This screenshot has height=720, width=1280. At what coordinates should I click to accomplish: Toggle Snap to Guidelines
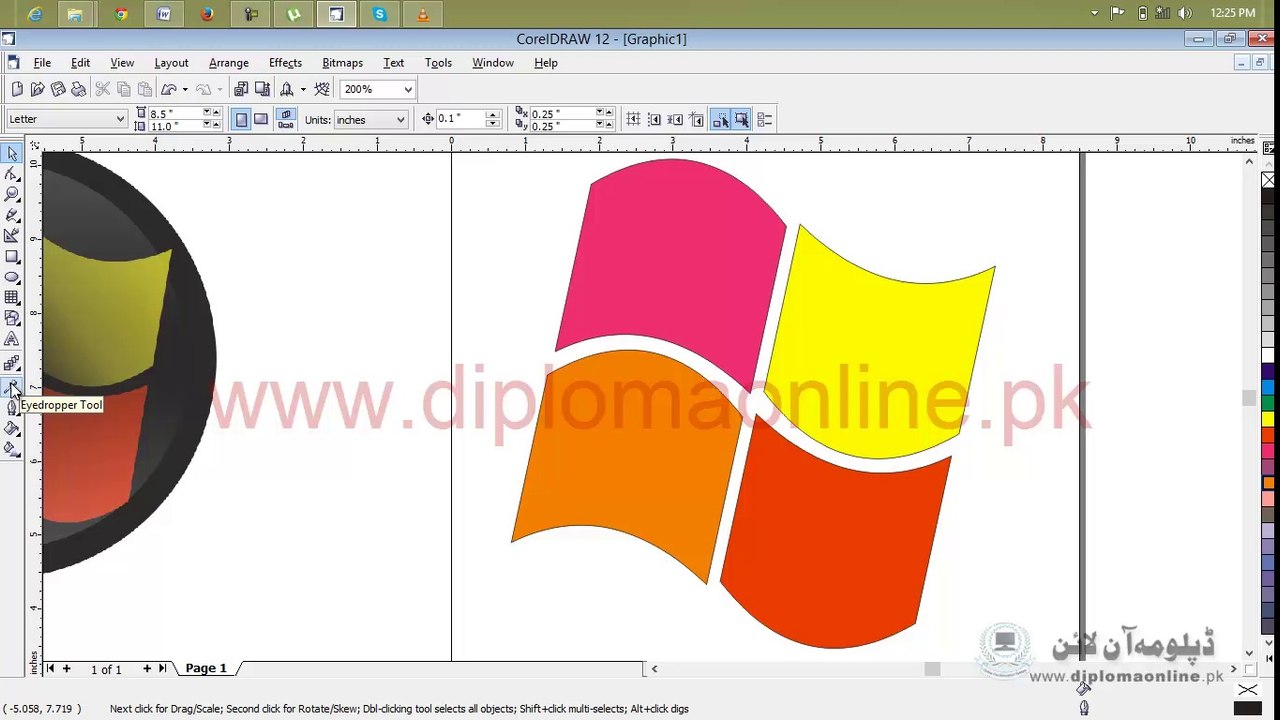tap(654, 120)
